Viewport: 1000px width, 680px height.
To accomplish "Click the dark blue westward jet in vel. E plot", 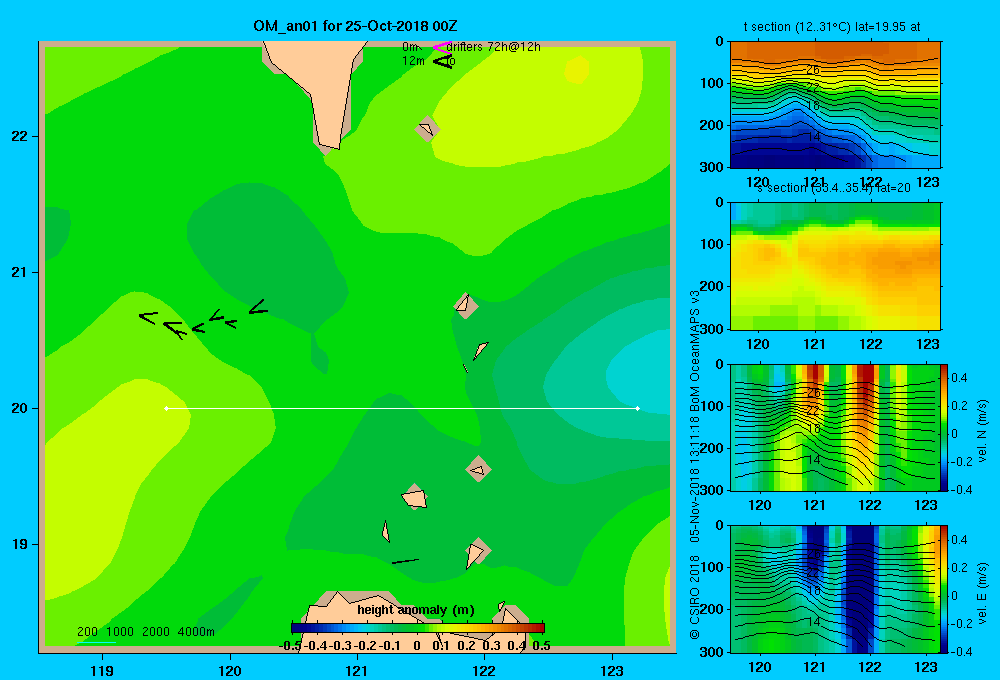I will click(x=860, y=589).
